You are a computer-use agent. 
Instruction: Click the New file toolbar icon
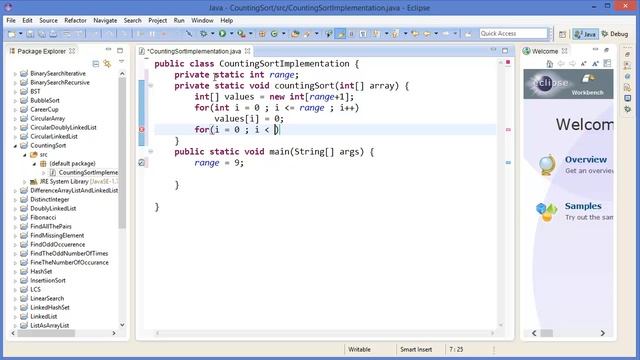[12, 34]
